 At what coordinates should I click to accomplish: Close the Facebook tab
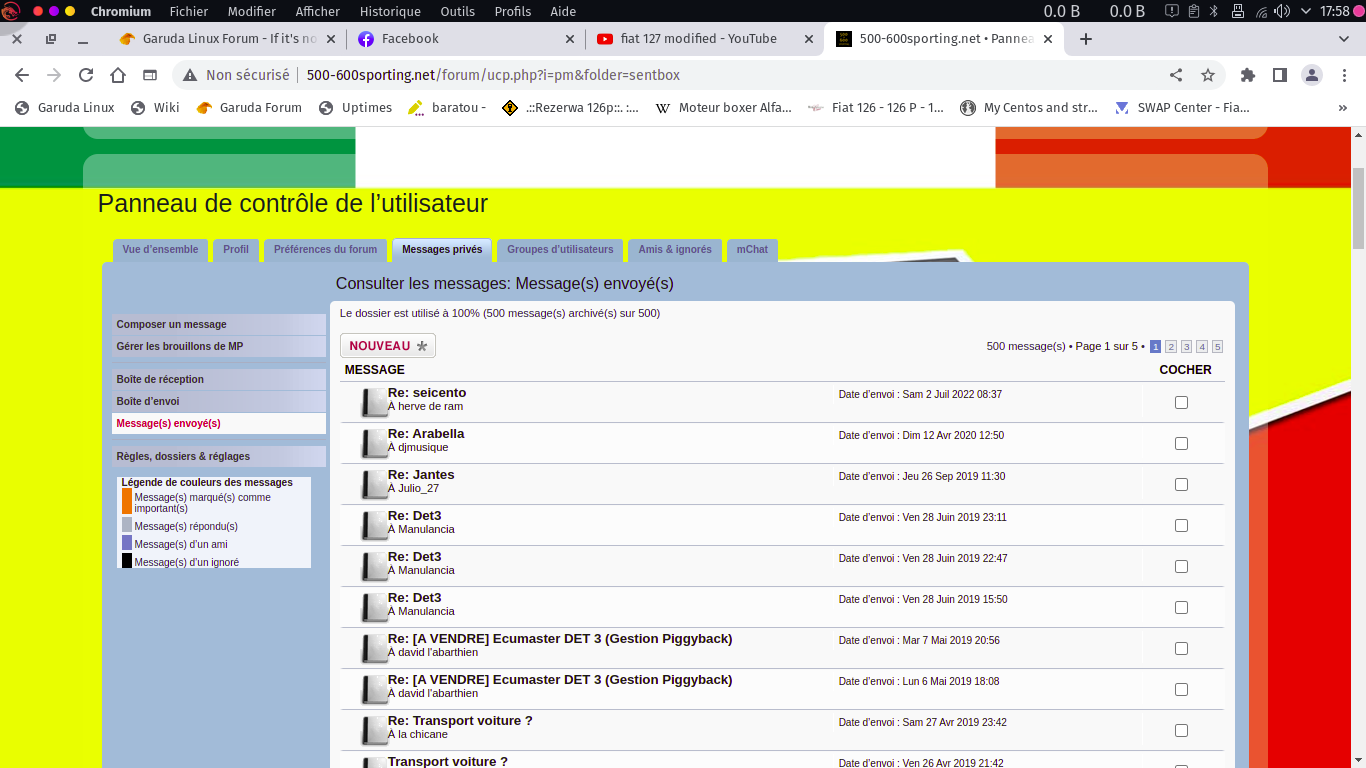[570, 39]
